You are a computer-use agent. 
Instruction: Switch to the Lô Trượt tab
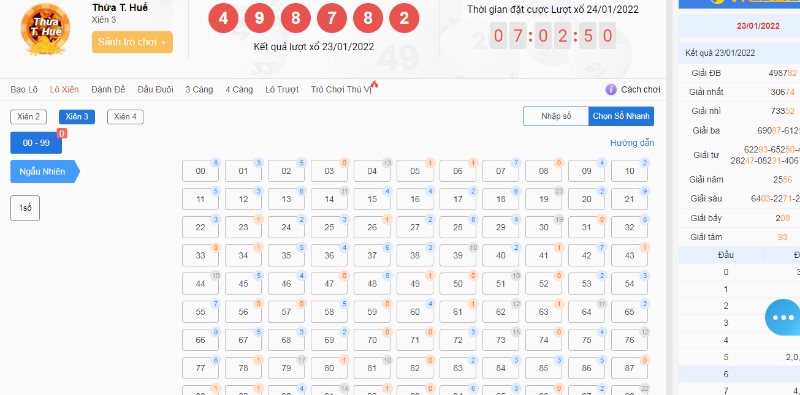(282, 89)
